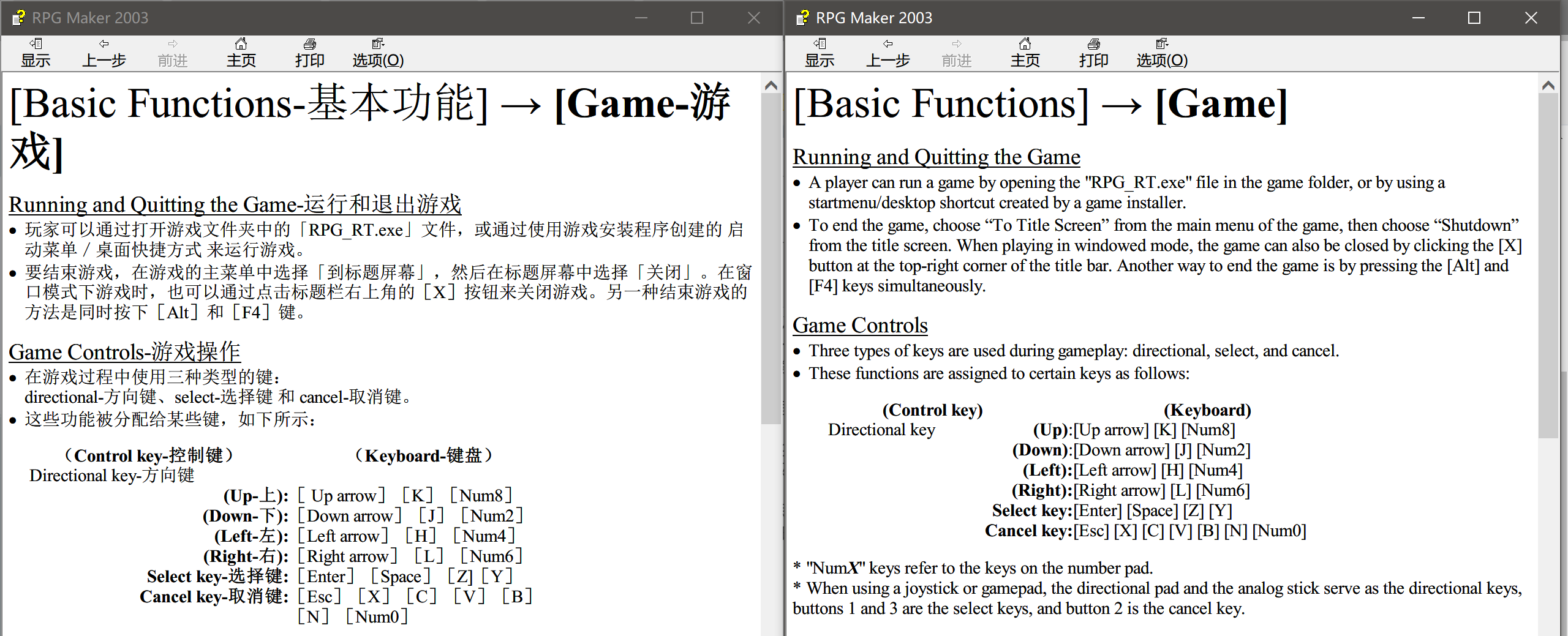The height and width of the screenshot is (636, 1568).
Task: Open 主页 home in left window
Action: pos(241,53)
